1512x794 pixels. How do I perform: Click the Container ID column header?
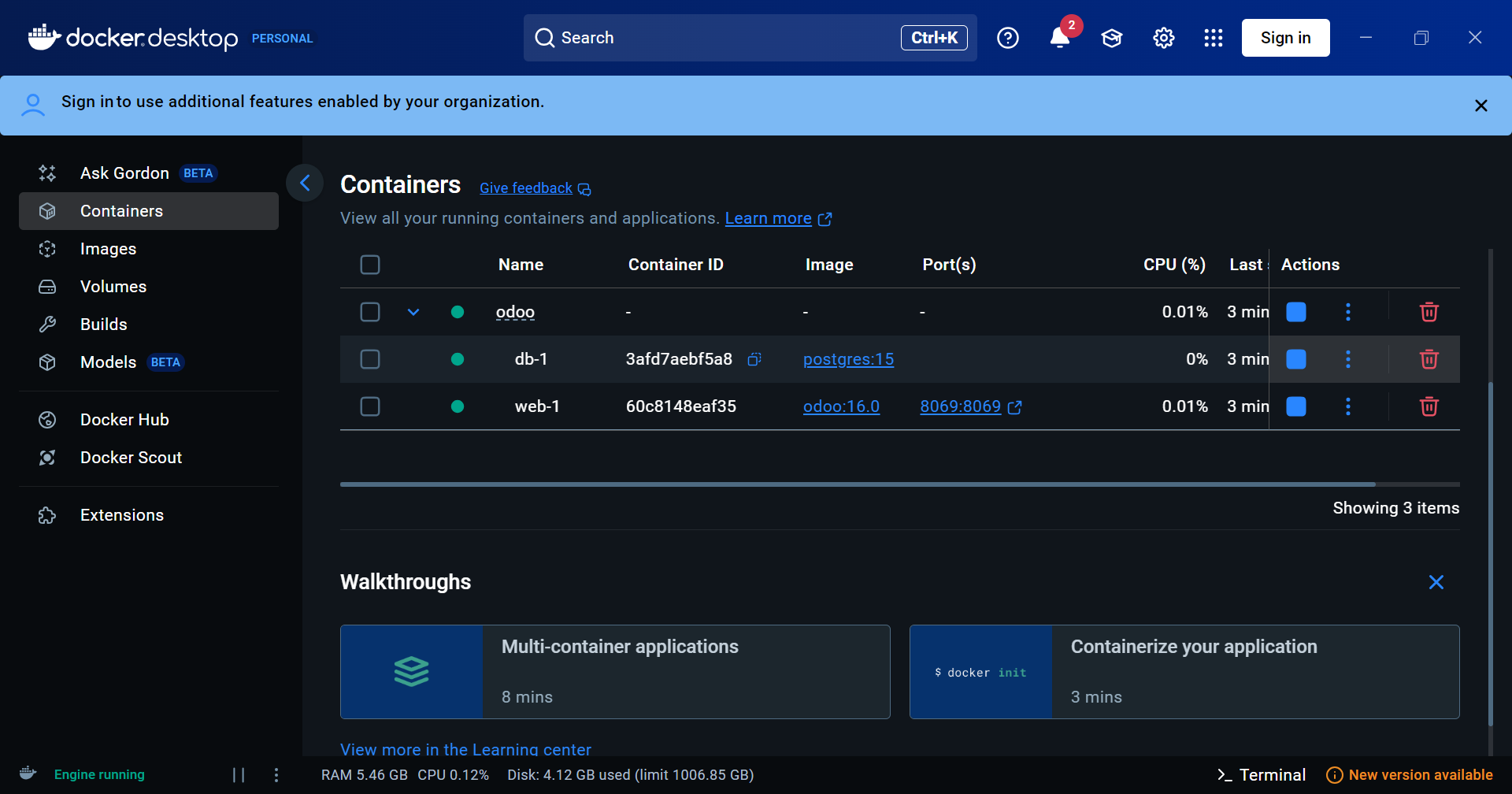pos(676,265)
